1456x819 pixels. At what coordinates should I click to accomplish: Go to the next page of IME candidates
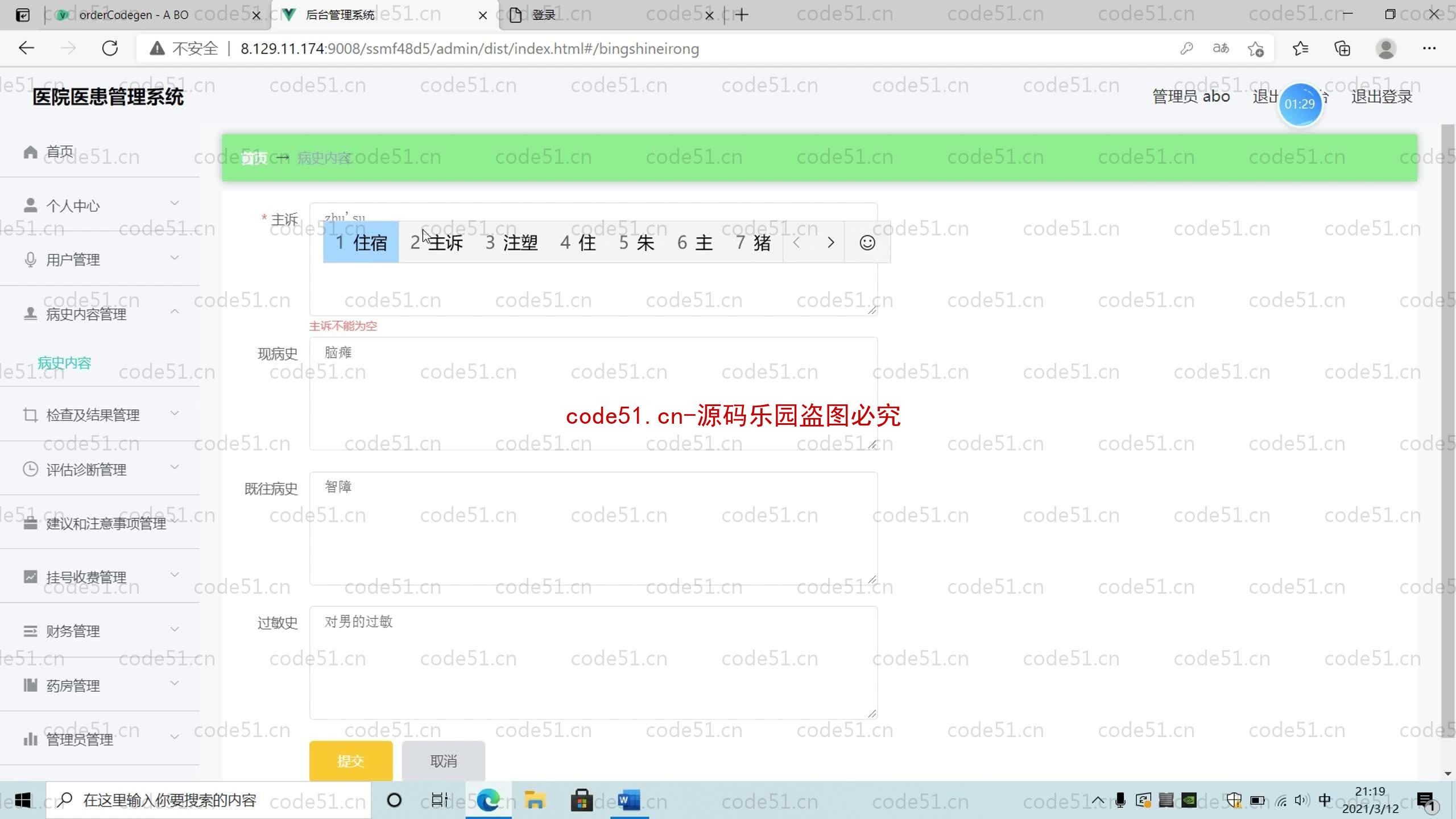point(830,243)
